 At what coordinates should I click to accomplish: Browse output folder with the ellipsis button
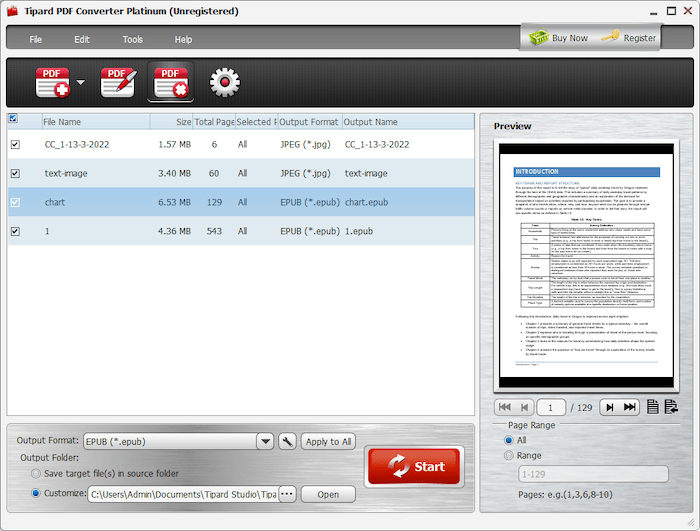(287, 494)
